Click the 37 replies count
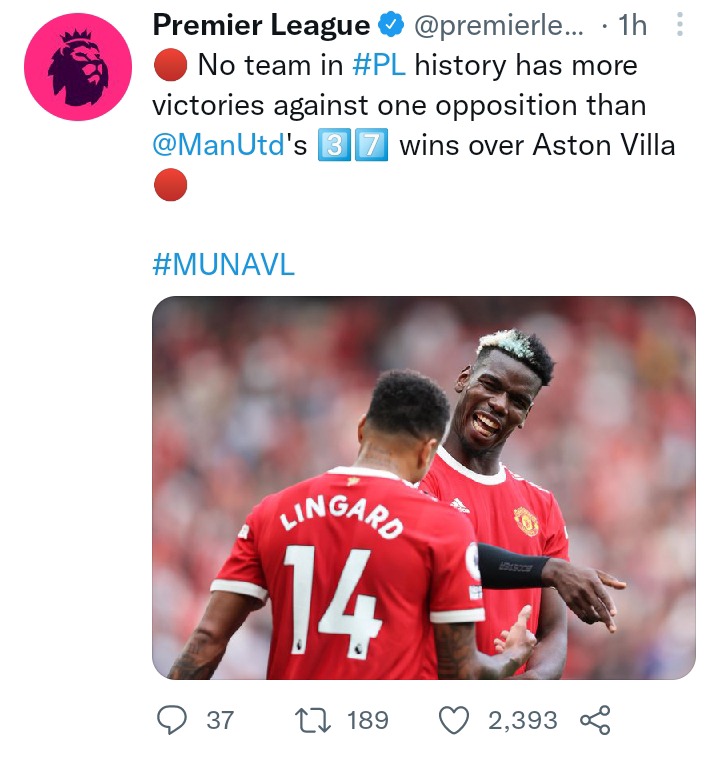 pyautogui.click(x=220, y=720)
